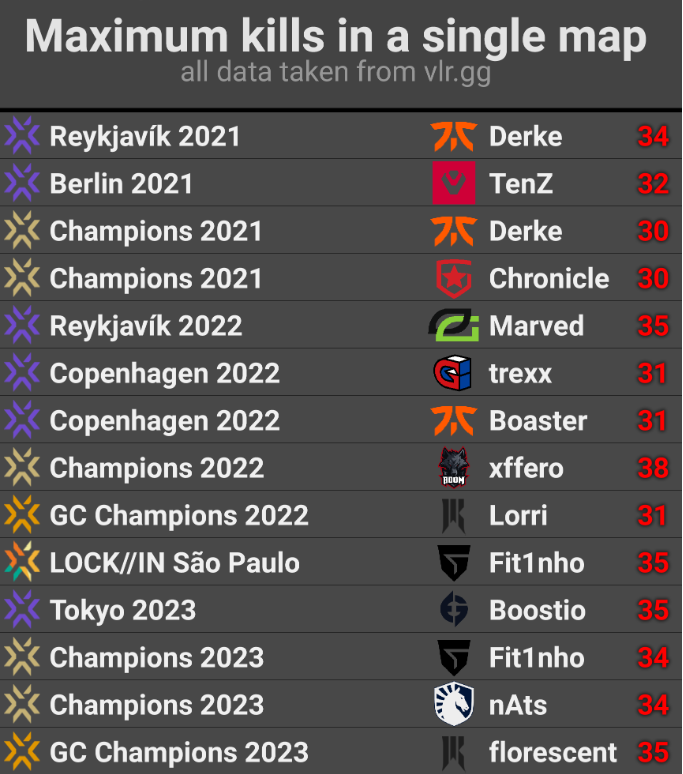The height and width of the screenshot is (774, 683).
Task: Select the DOOM wolf logo by xffero
Action: coord(453,468)
